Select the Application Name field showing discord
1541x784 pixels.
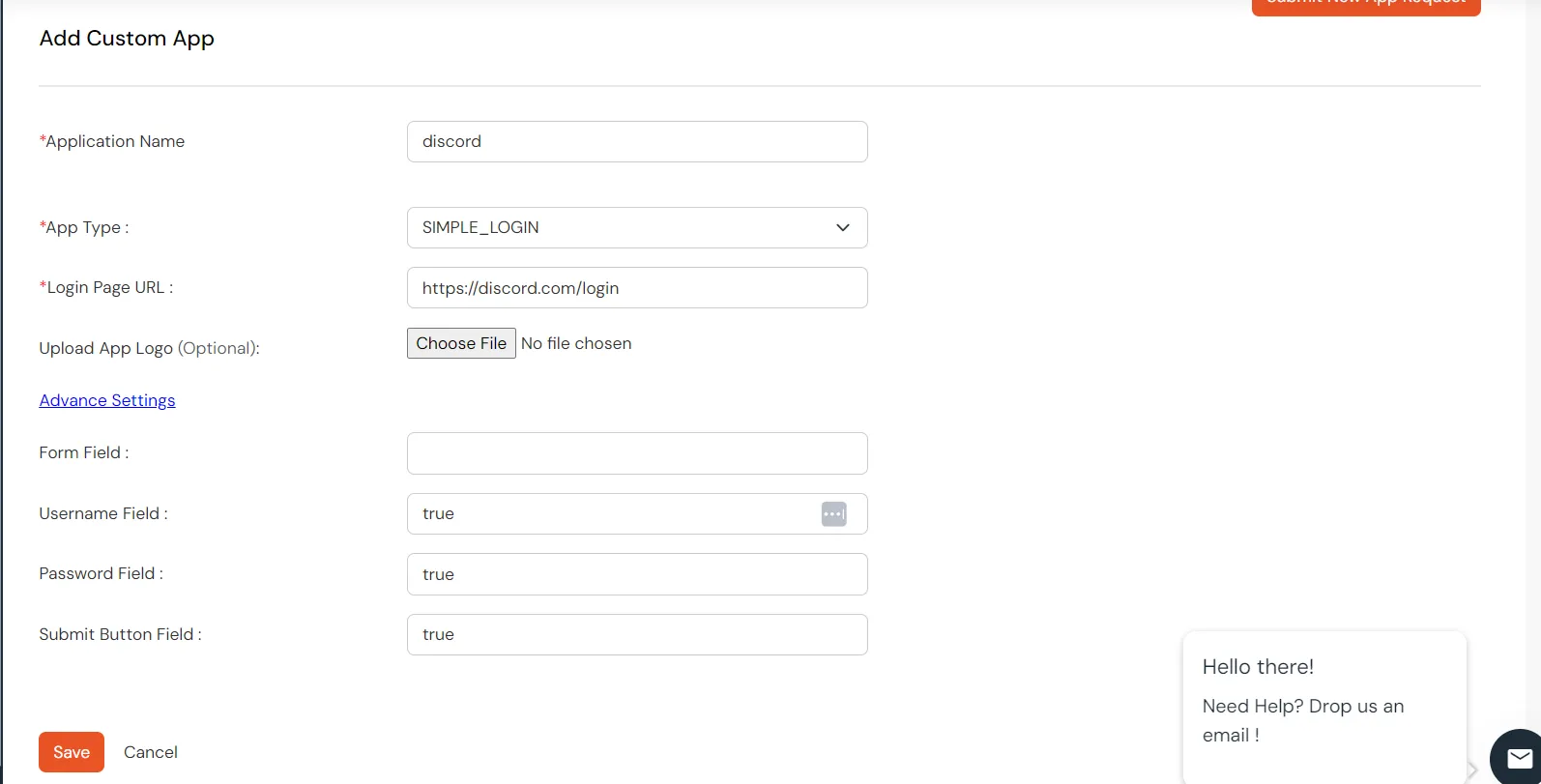(637, 141)
